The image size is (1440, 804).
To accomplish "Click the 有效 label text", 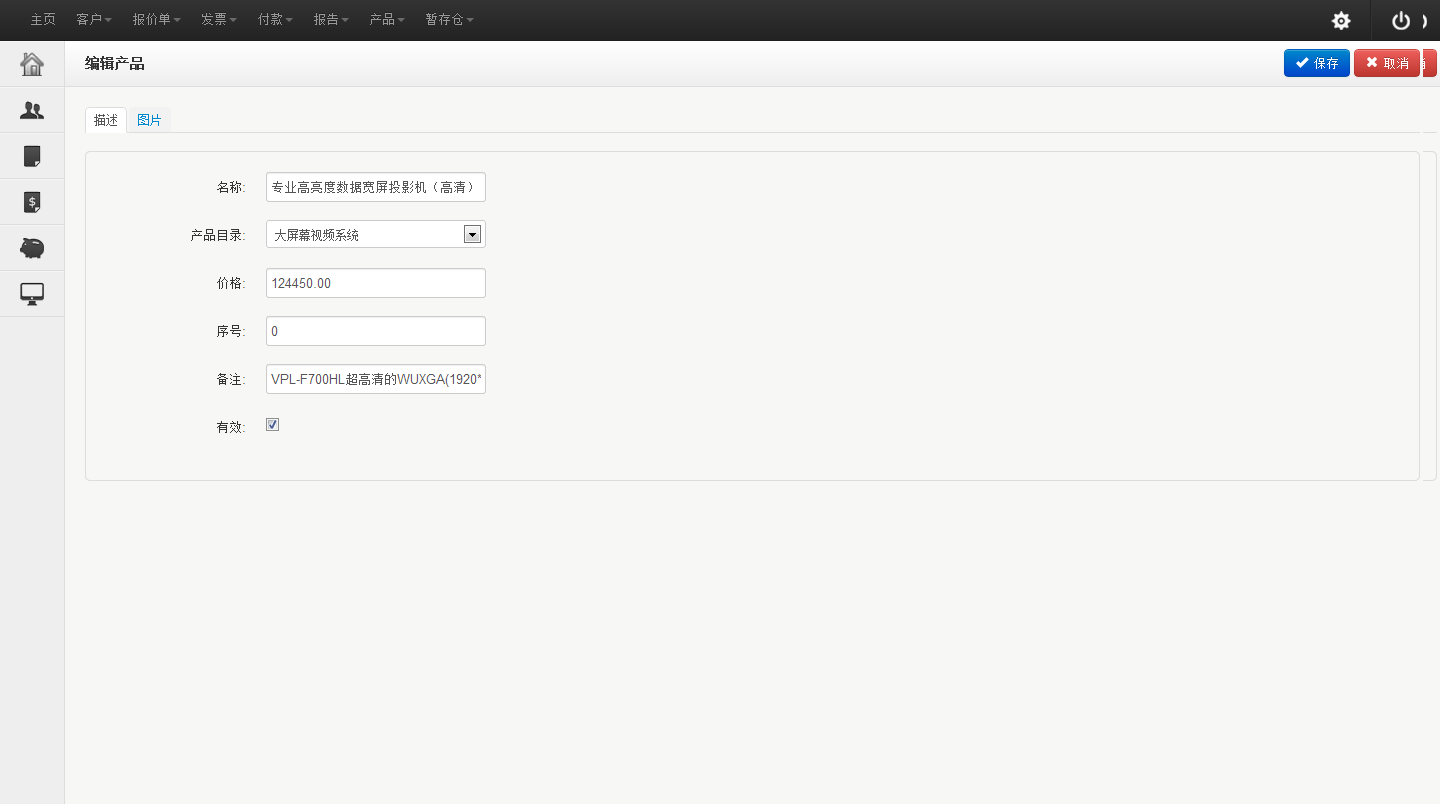I will coord(231,428).
